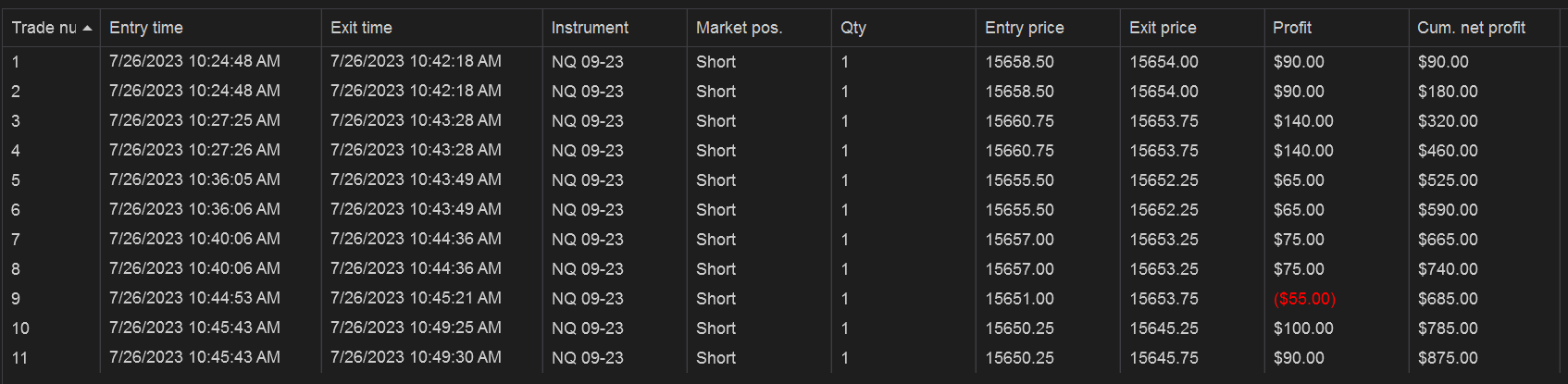Sort by Entry price column header
1568x384 pixels.
pyautogui.click(x=1048, y=28)
